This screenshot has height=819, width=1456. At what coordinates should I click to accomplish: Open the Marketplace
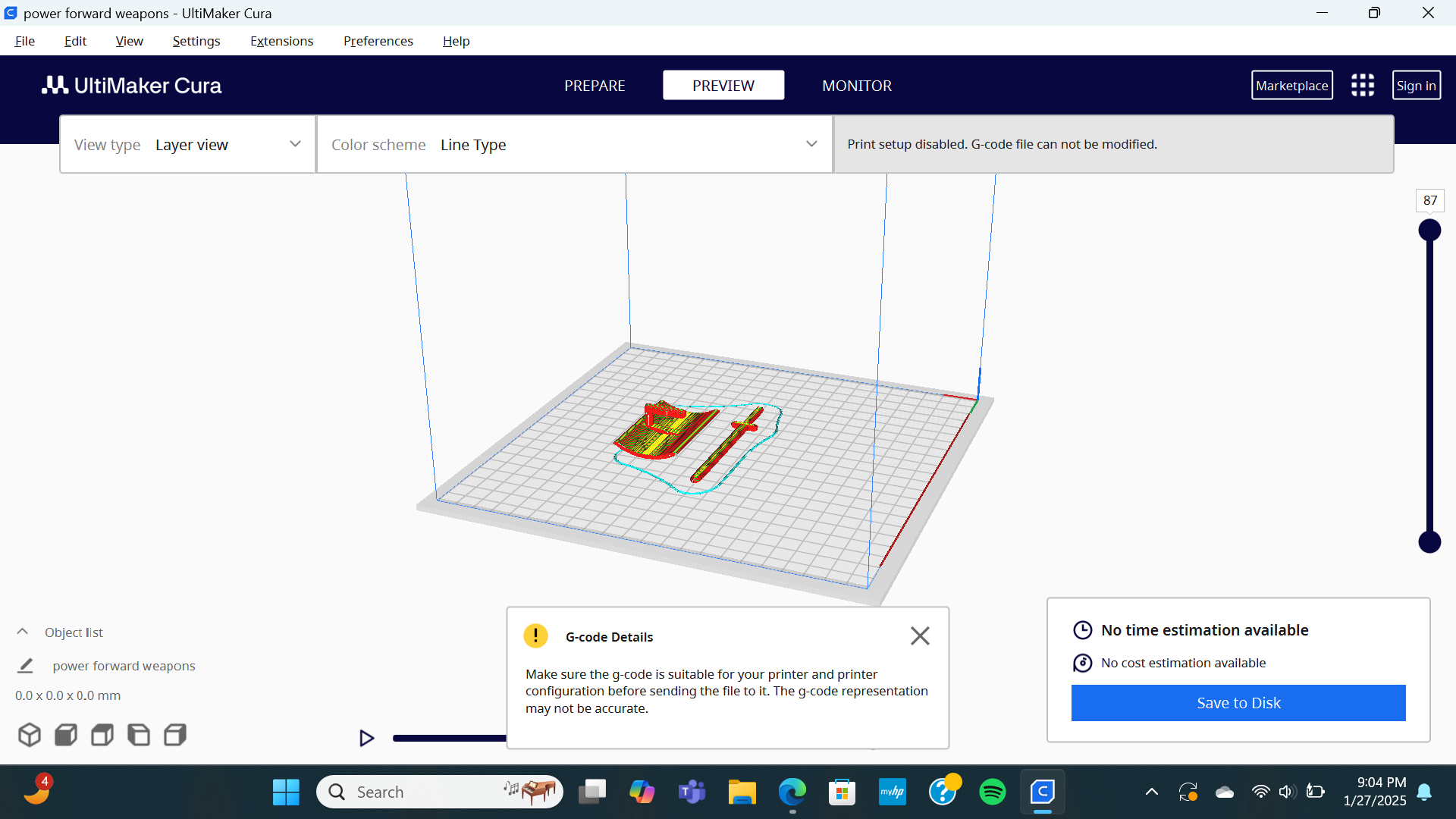pyautogui.click(x=1291, y=85)
